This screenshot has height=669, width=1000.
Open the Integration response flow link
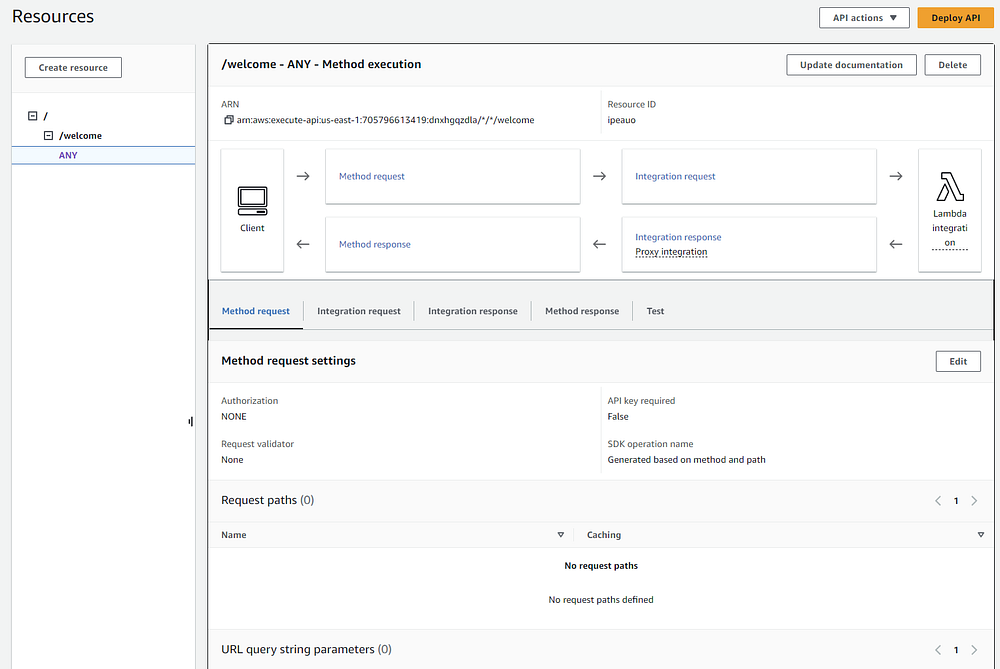click(678, 237)
